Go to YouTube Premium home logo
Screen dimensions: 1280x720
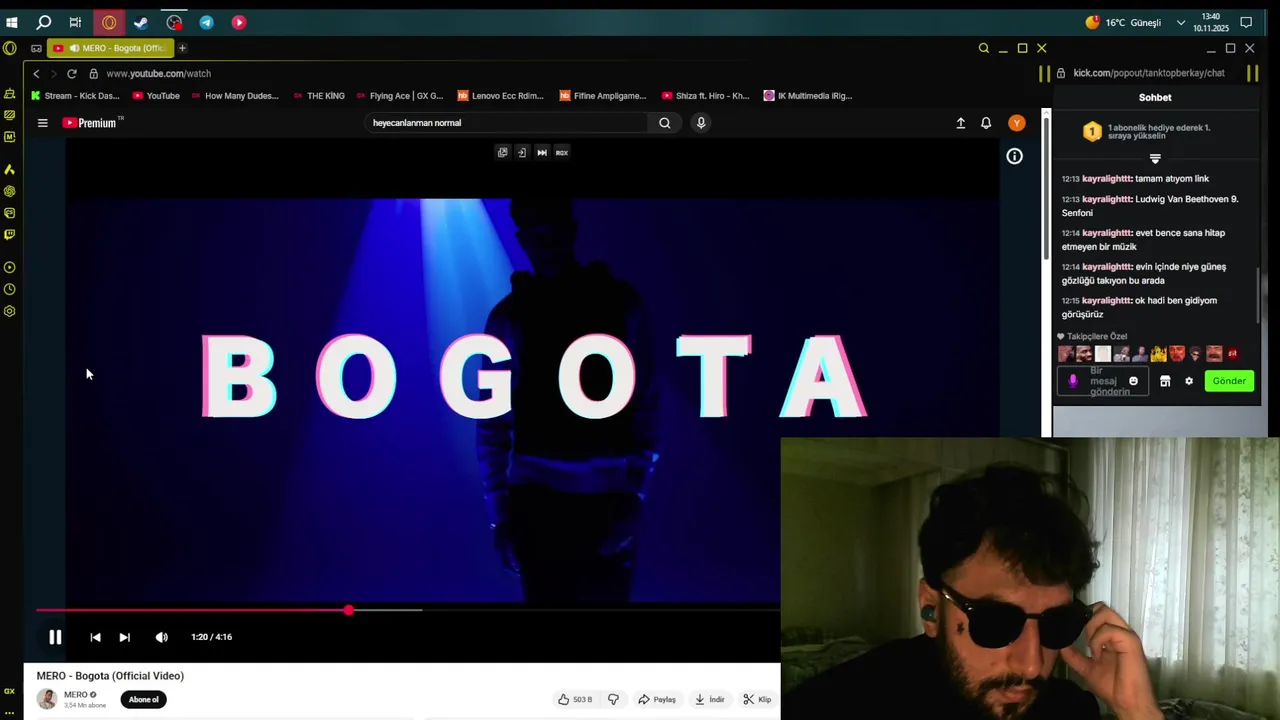[90, 123]
